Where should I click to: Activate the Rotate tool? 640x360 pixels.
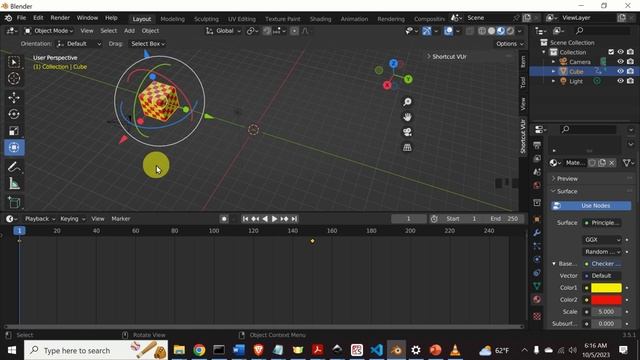pyautogui.click(x=14, y=114)
